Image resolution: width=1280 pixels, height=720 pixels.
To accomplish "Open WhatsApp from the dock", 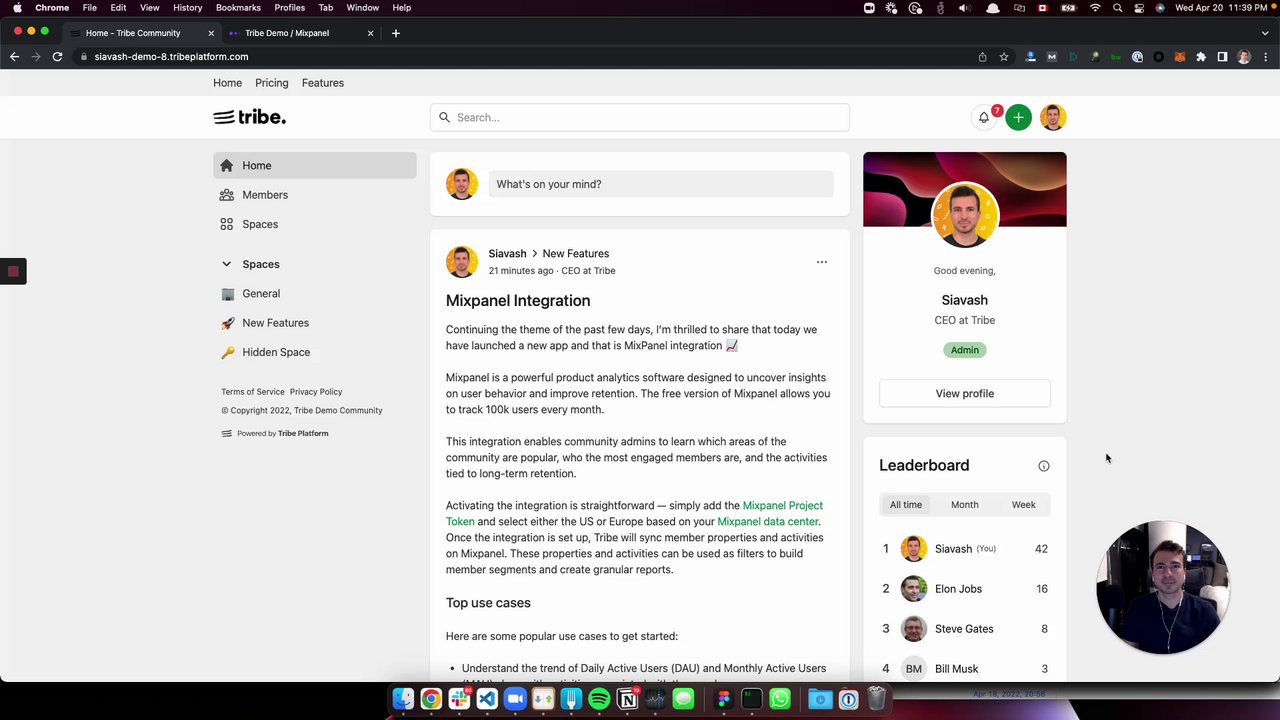I will point(780,699).
